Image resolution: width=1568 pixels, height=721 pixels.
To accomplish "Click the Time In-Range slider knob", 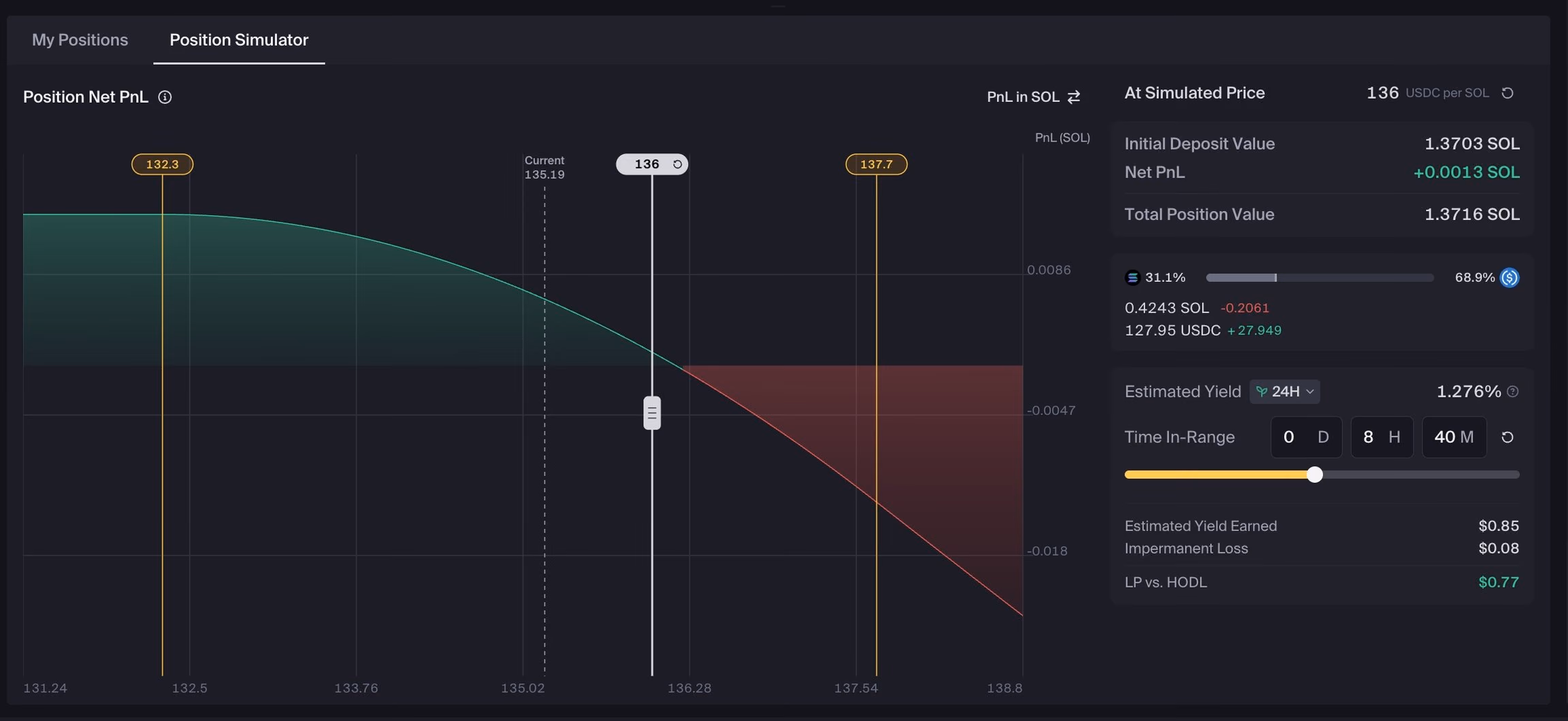I will (1315, 475).
